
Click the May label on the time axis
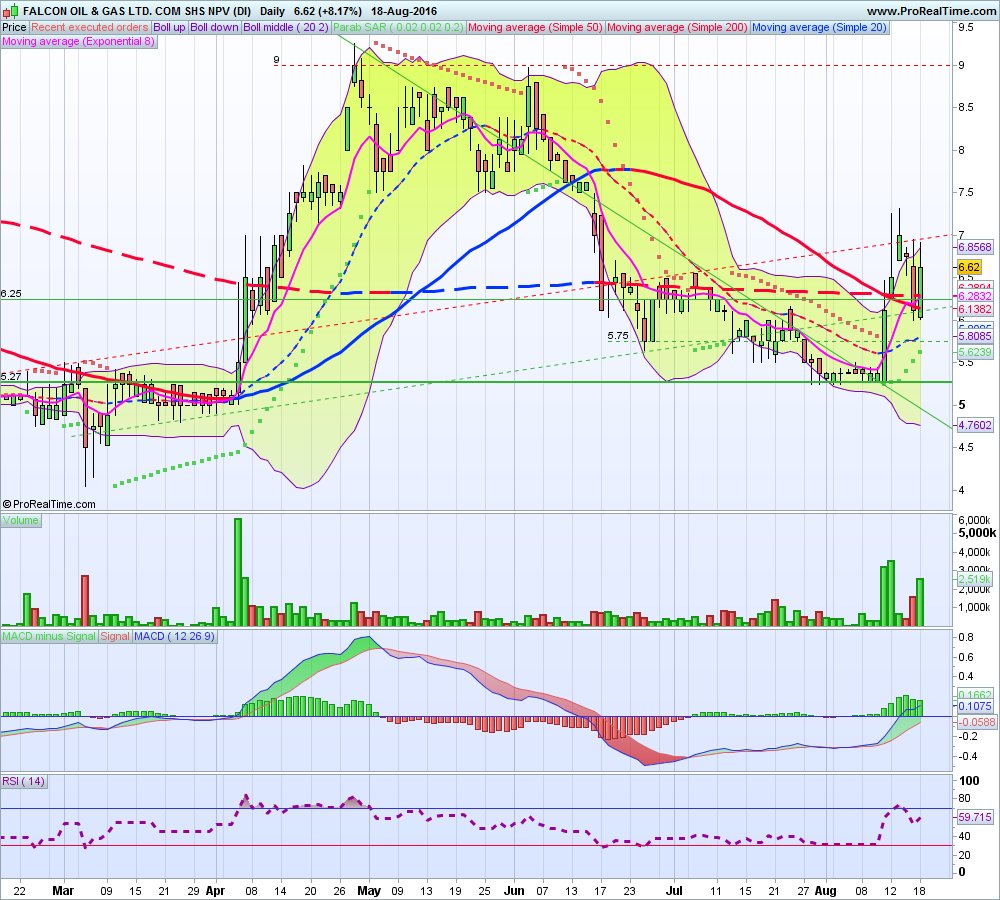point(369,890)
